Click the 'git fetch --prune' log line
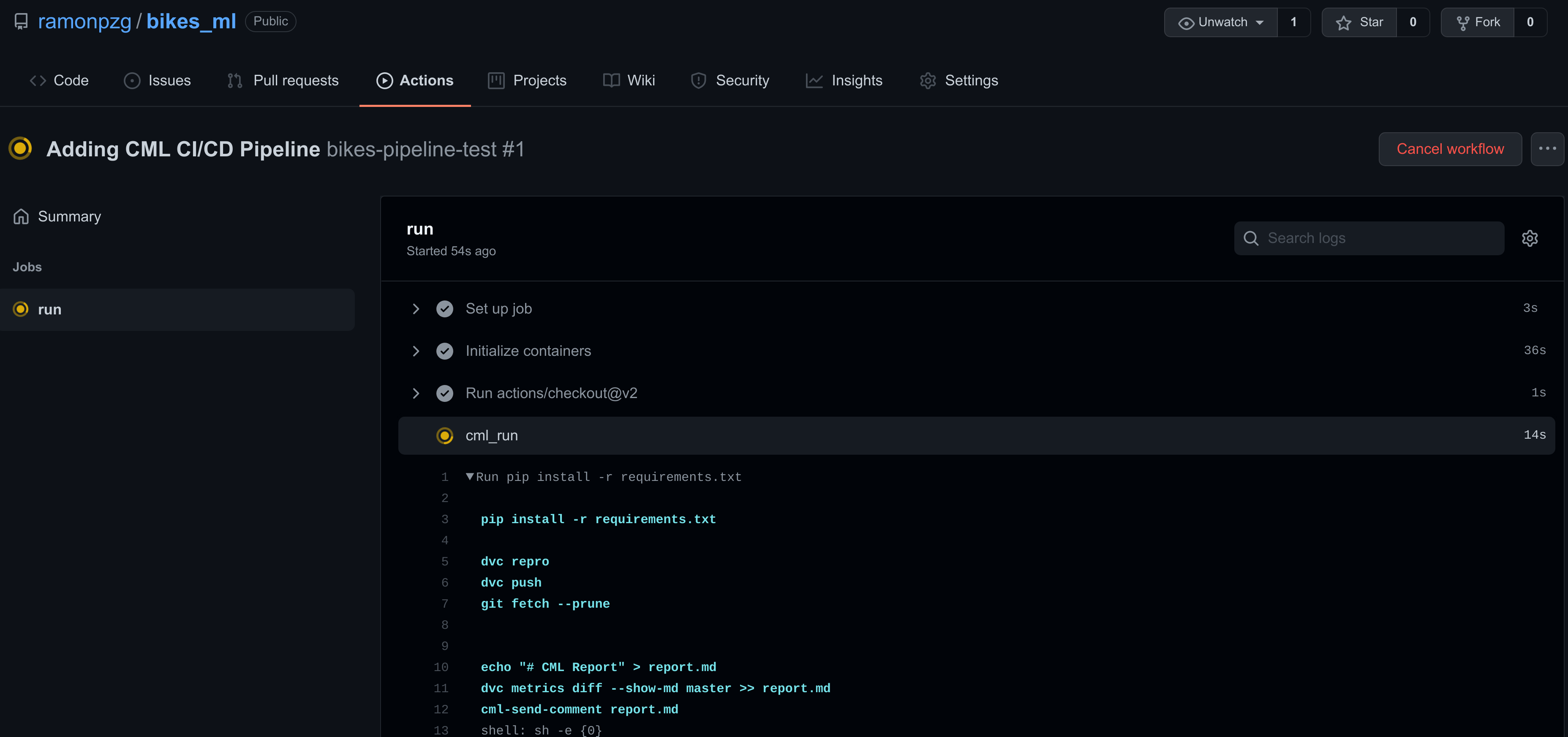 (545, 603)
